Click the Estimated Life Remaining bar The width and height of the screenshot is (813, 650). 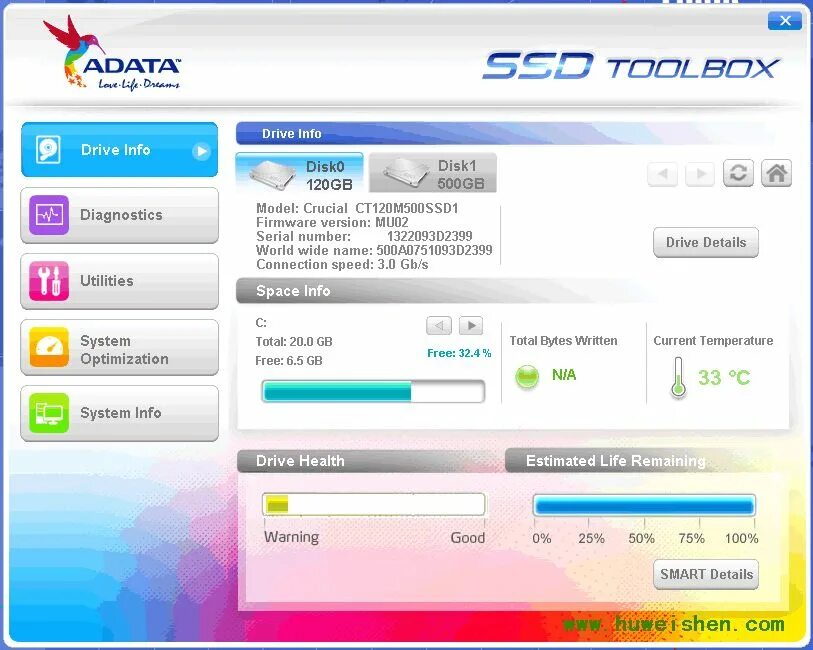(x=644, y=505)
